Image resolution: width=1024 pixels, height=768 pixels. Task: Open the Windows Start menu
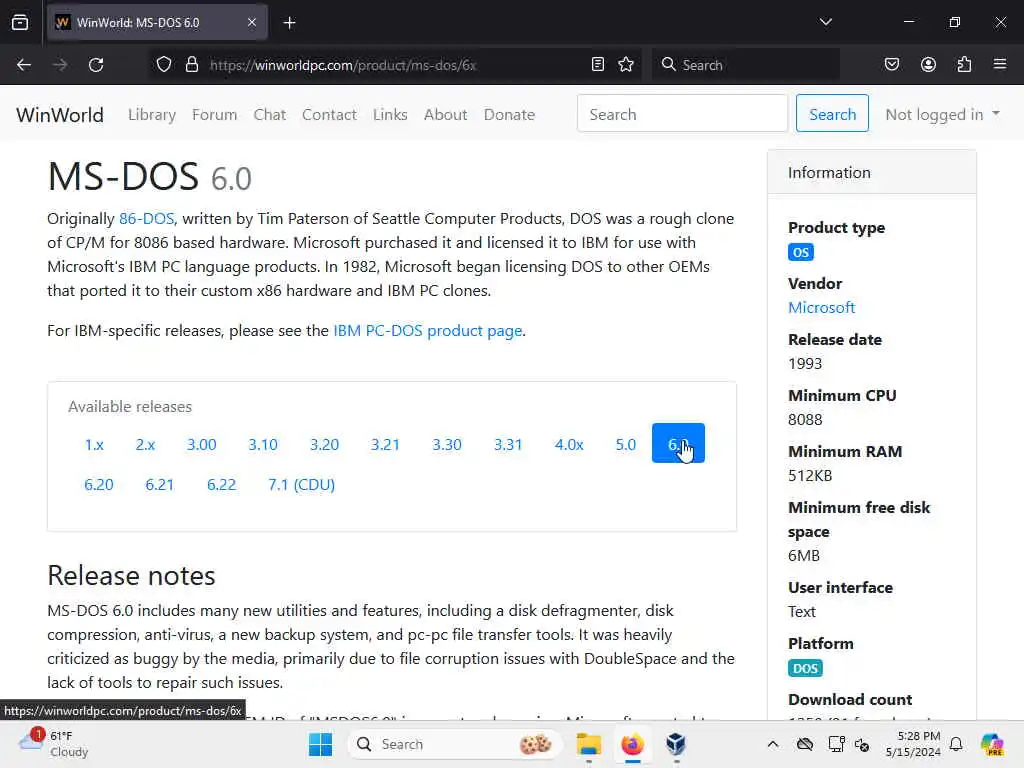(320, 744)
